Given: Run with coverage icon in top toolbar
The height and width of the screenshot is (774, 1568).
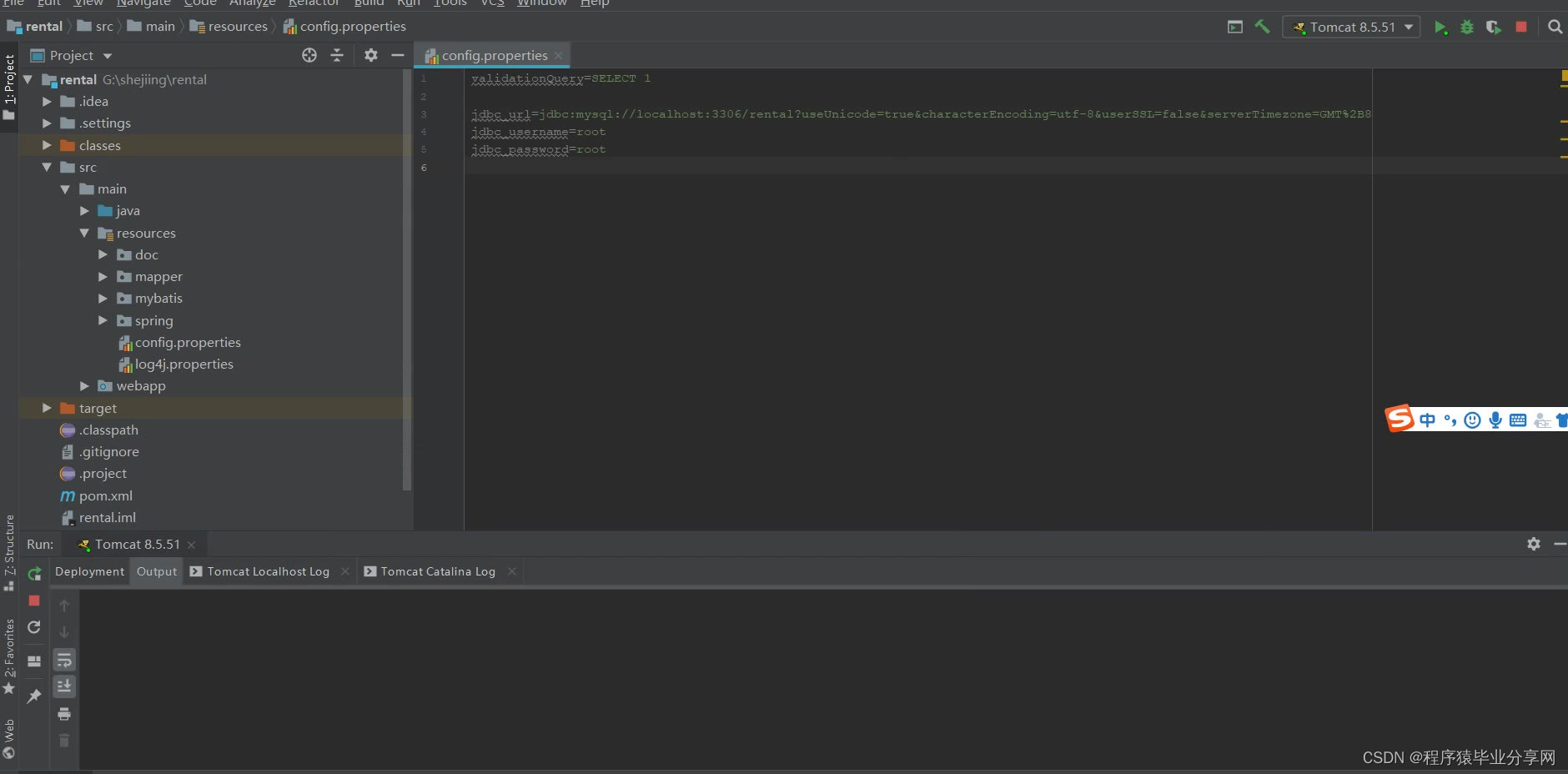Looking at the screenshot, I should [x=1494, y=27].
